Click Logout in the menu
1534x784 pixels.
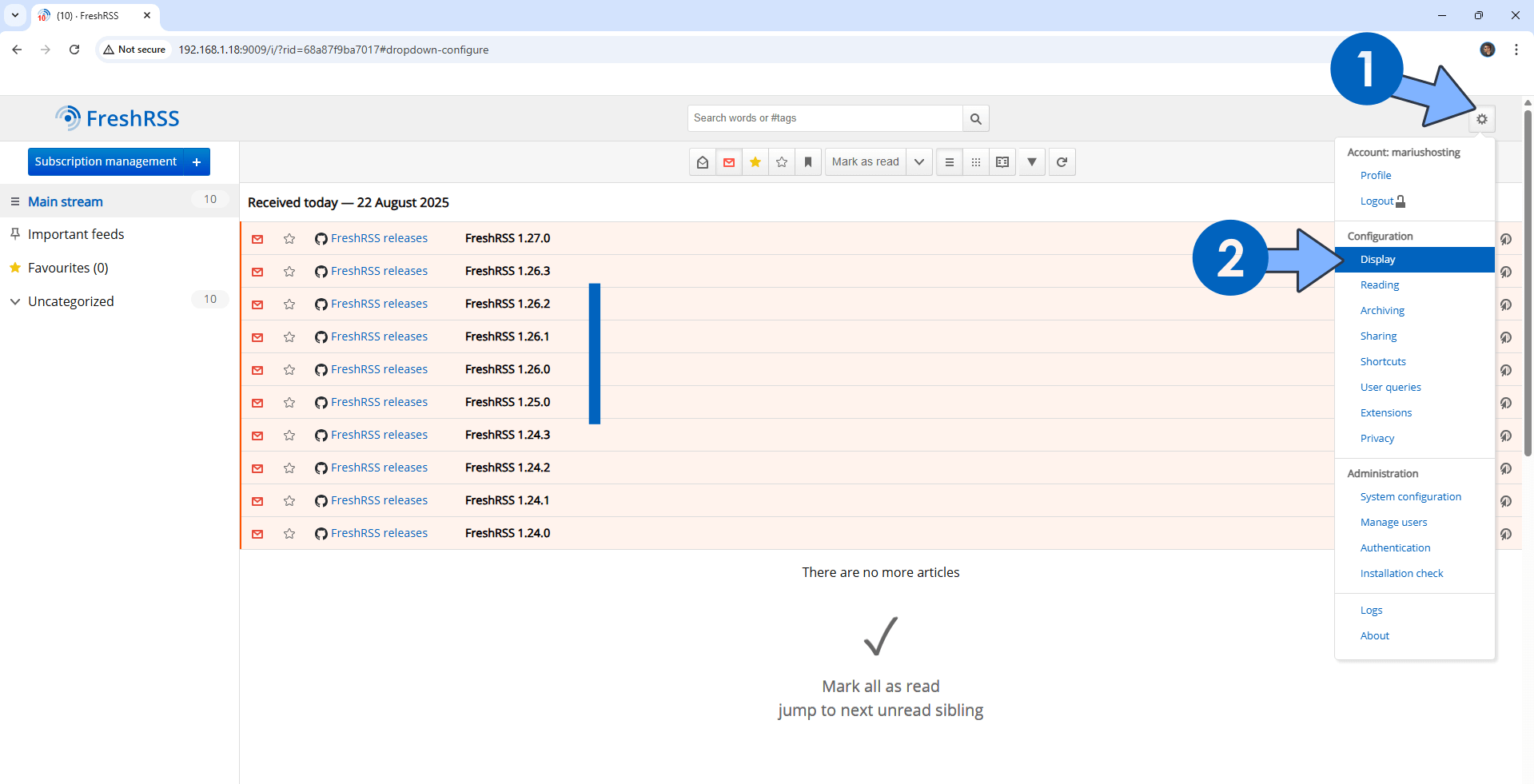[1382, 201]
